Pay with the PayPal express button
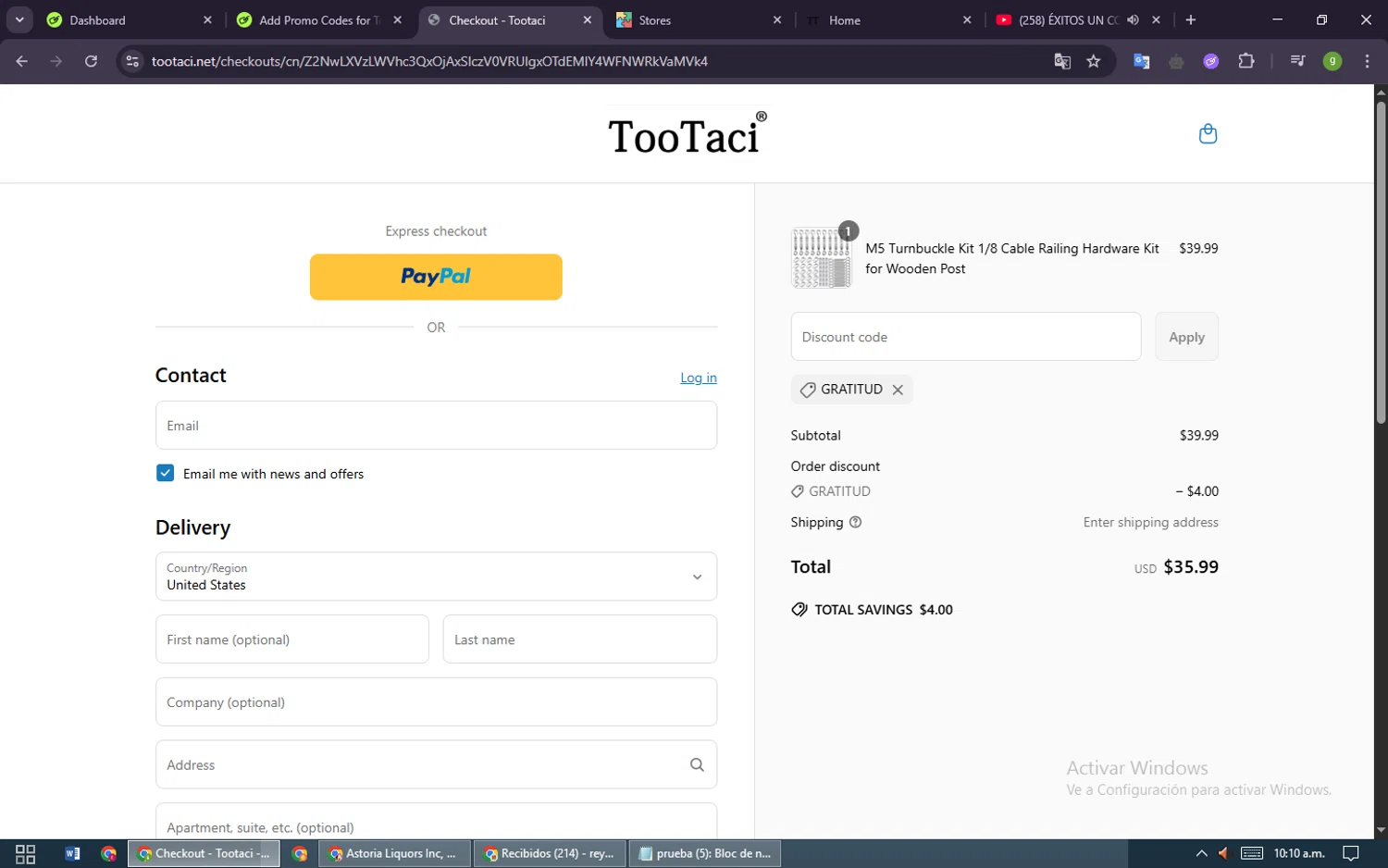The image size is (1388, 868). 436,277
